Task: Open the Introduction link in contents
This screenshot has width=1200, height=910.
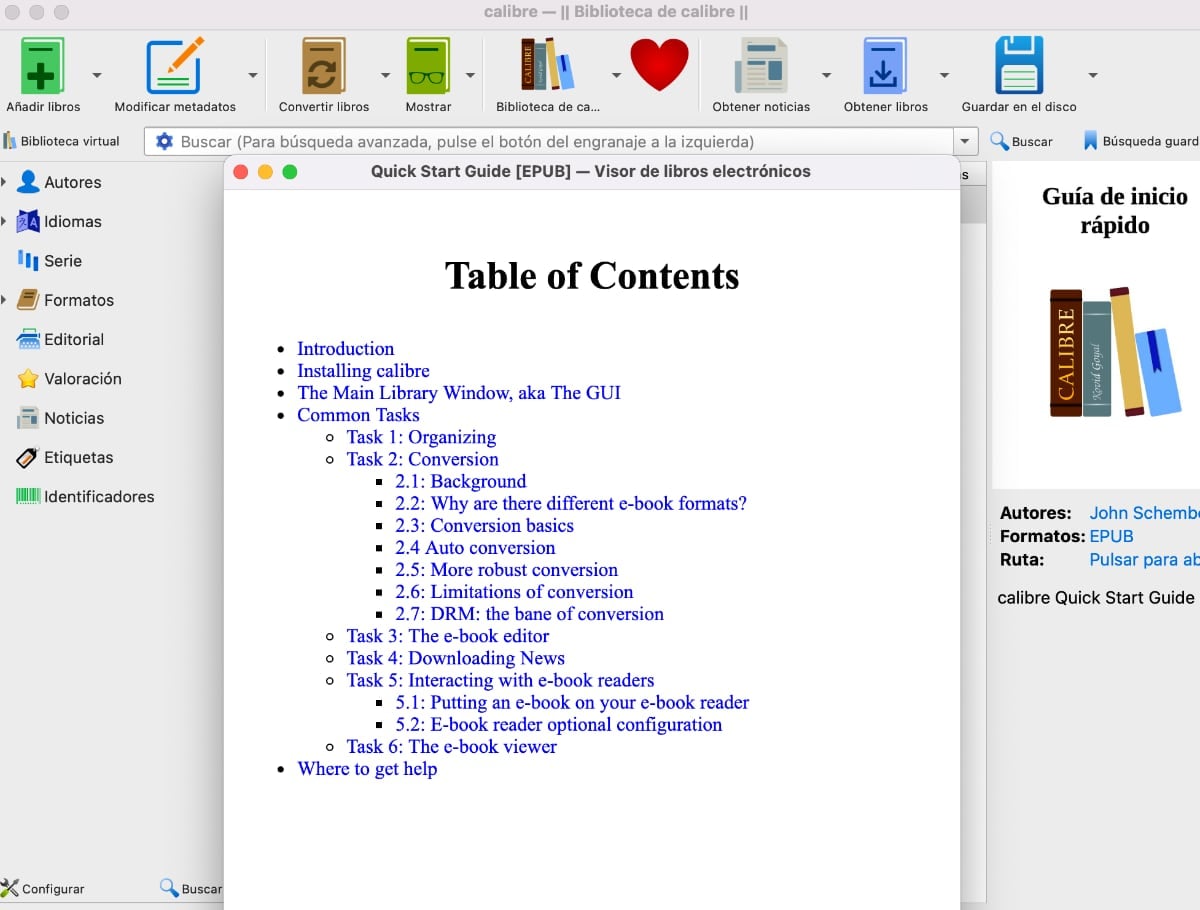Action: click(x=345, y=349)
